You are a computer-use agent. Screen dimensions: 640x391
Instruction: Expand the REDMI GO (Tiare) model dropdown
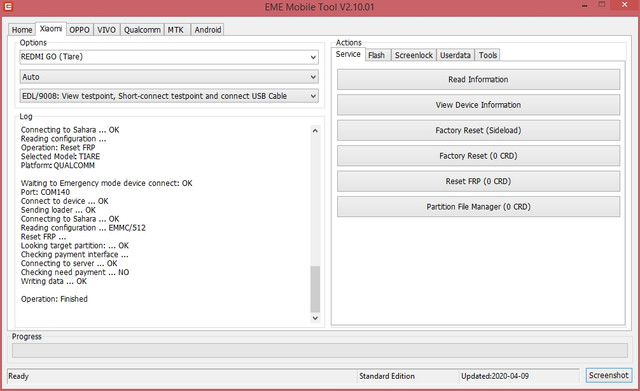coord(169,57)
